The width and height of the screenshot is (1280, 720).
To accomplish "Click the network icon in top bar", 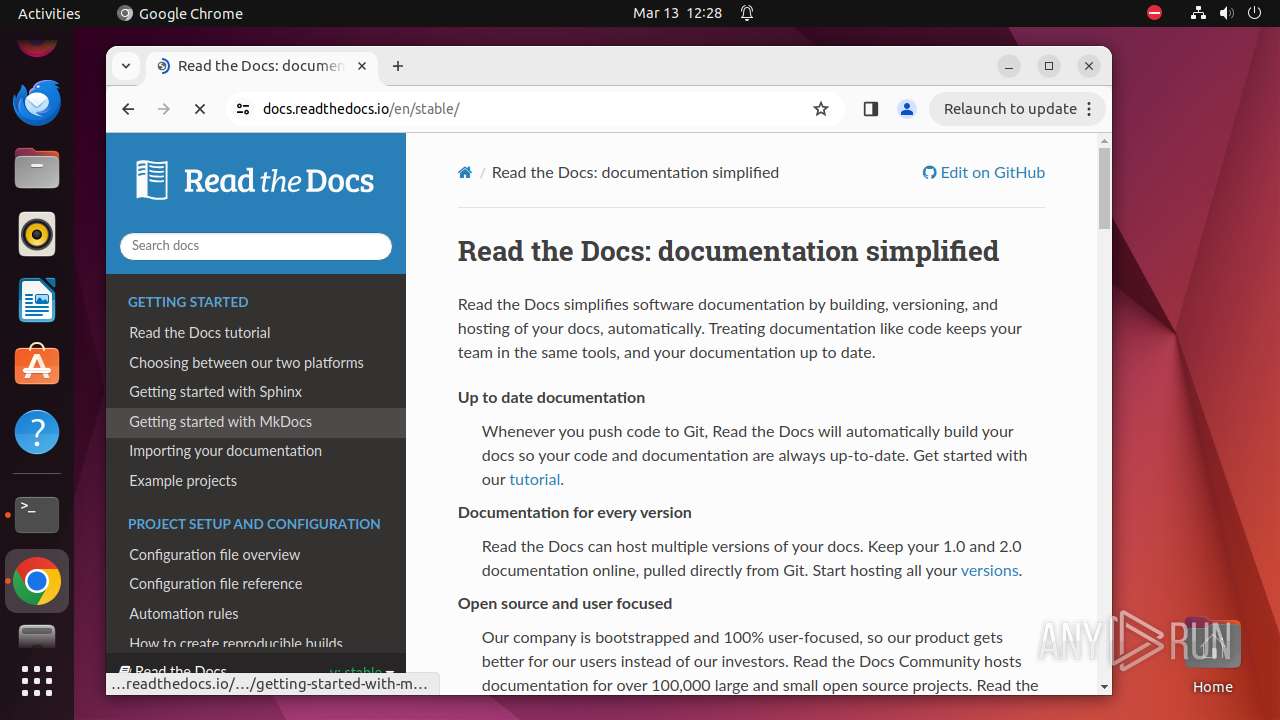I will pyautogui.click(x=1198, y=13).
